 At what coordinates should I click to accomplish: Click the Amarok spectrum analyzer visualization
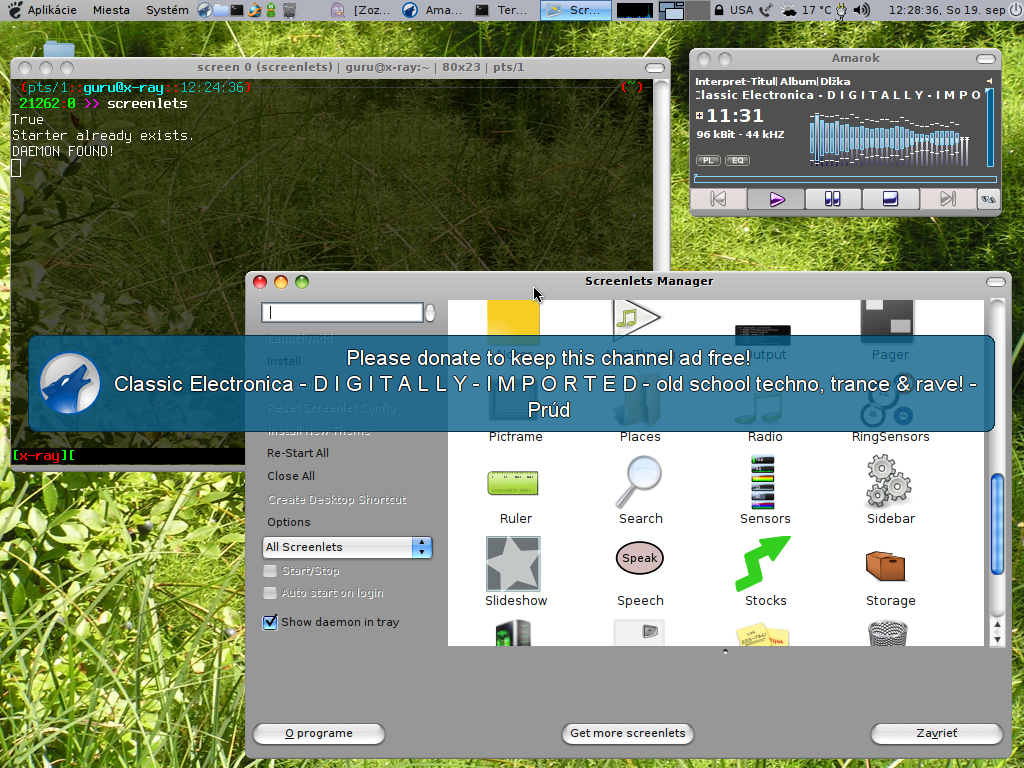889,139
